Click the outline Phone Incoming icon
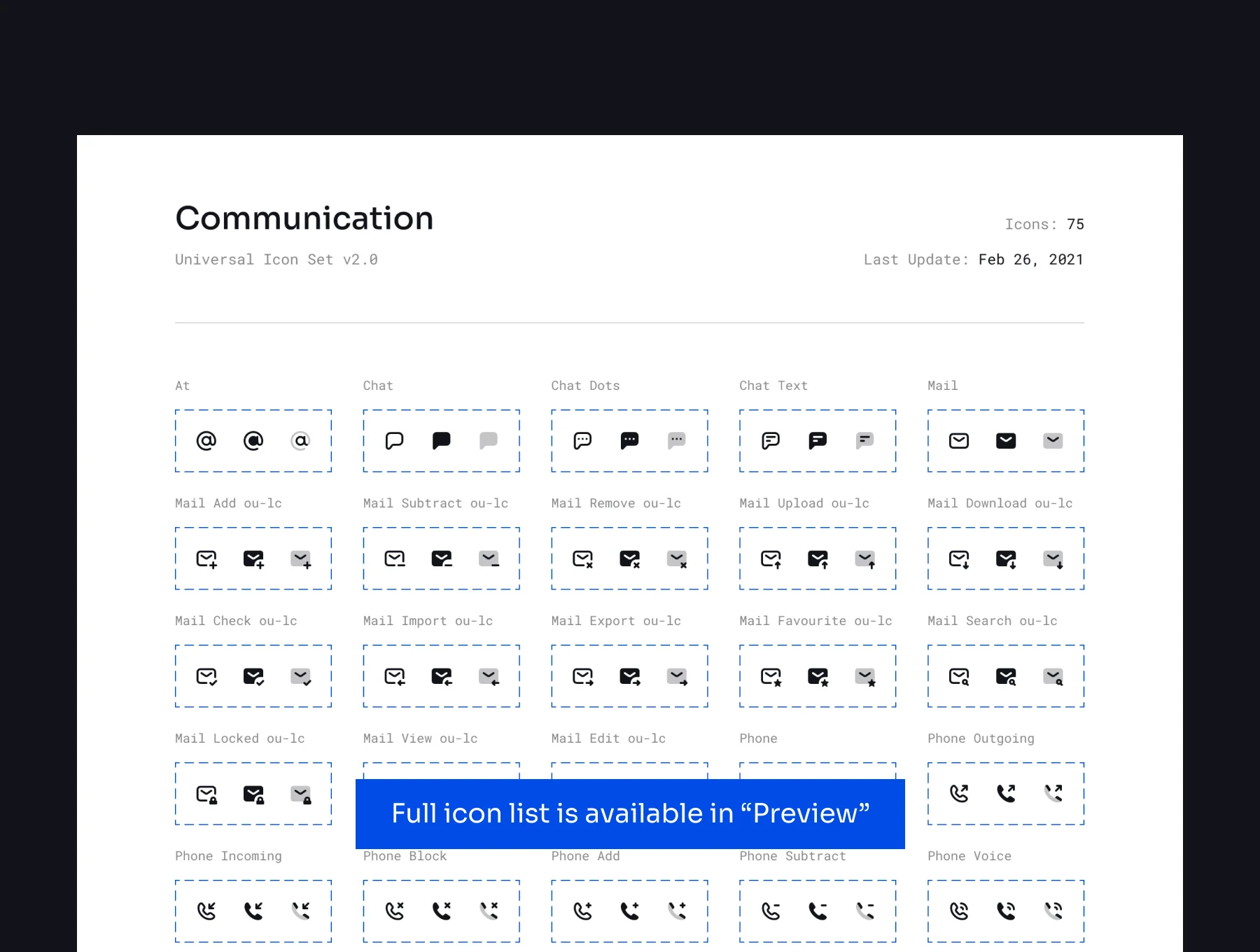This screenshot has height=952, width=1260. (x=206, y=911)
